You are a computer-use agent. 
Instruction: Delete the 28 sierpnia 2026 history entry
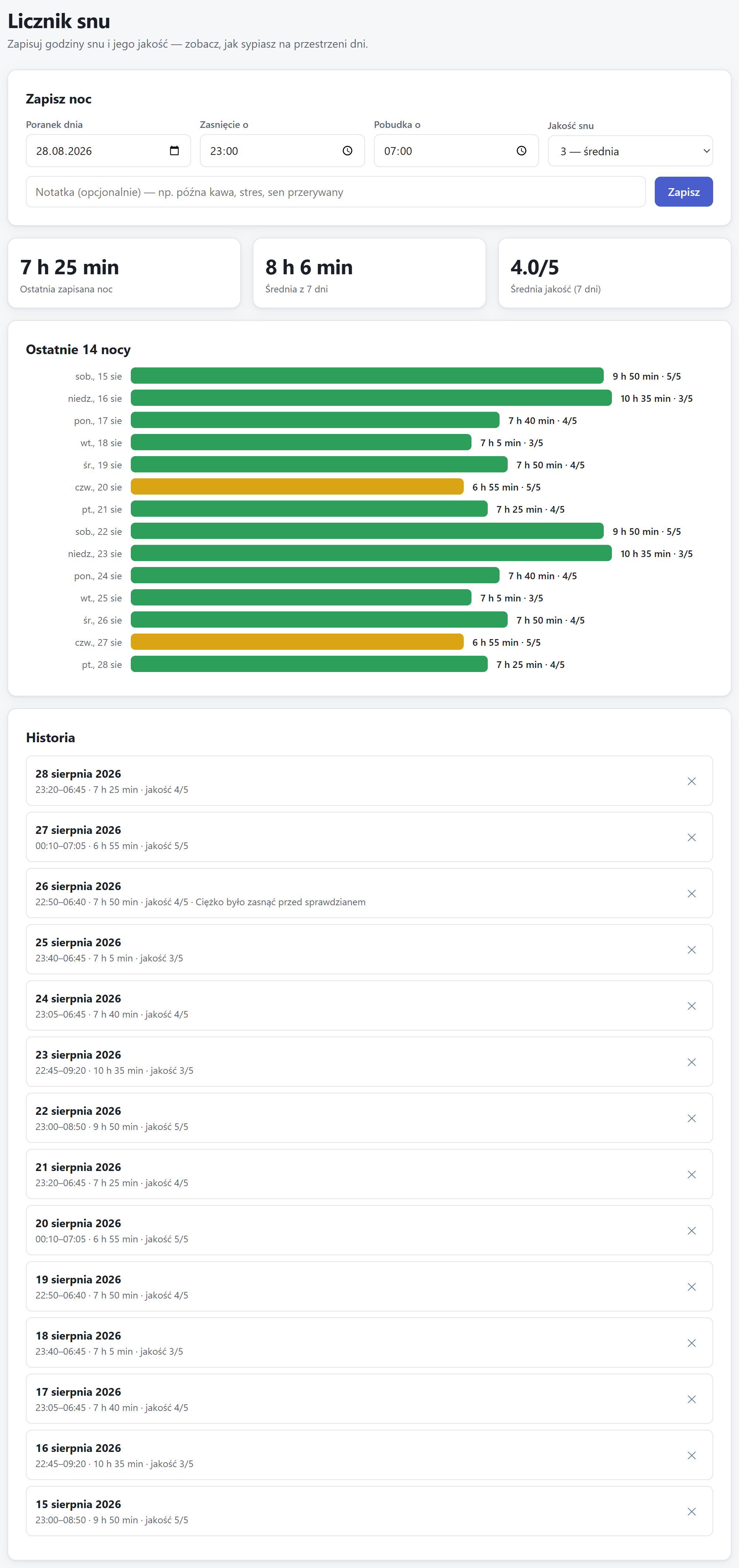692,781
